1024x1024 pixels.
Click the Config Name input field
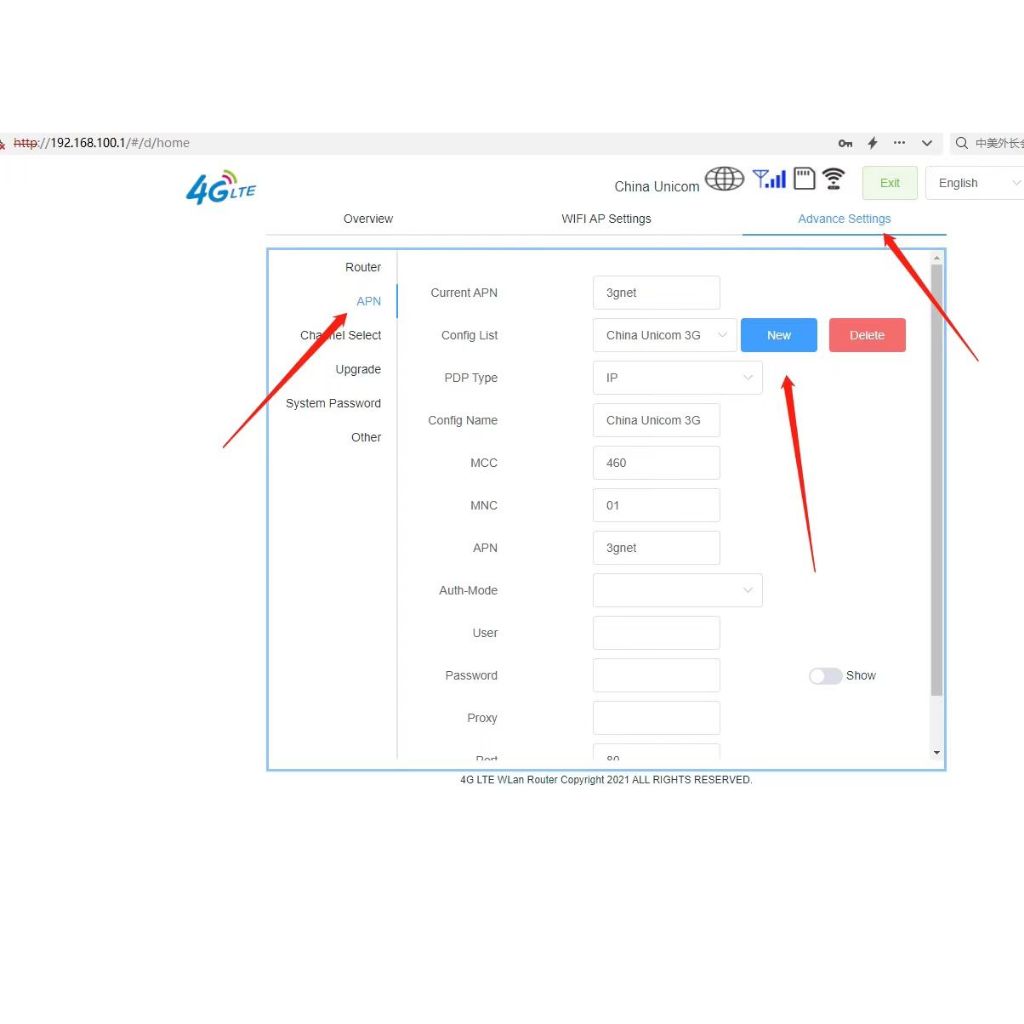(x=656, y=420)
